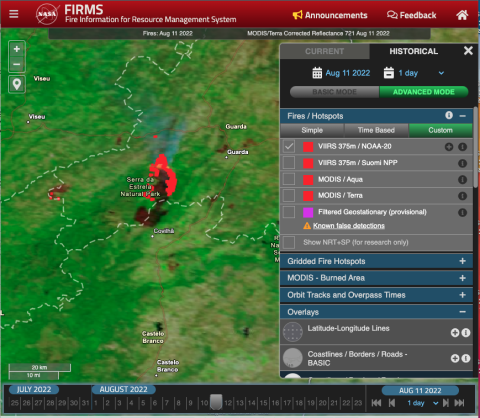The image size is (480, 418).
Task: Step forward one day on timeline
Action: click(446, 403)
